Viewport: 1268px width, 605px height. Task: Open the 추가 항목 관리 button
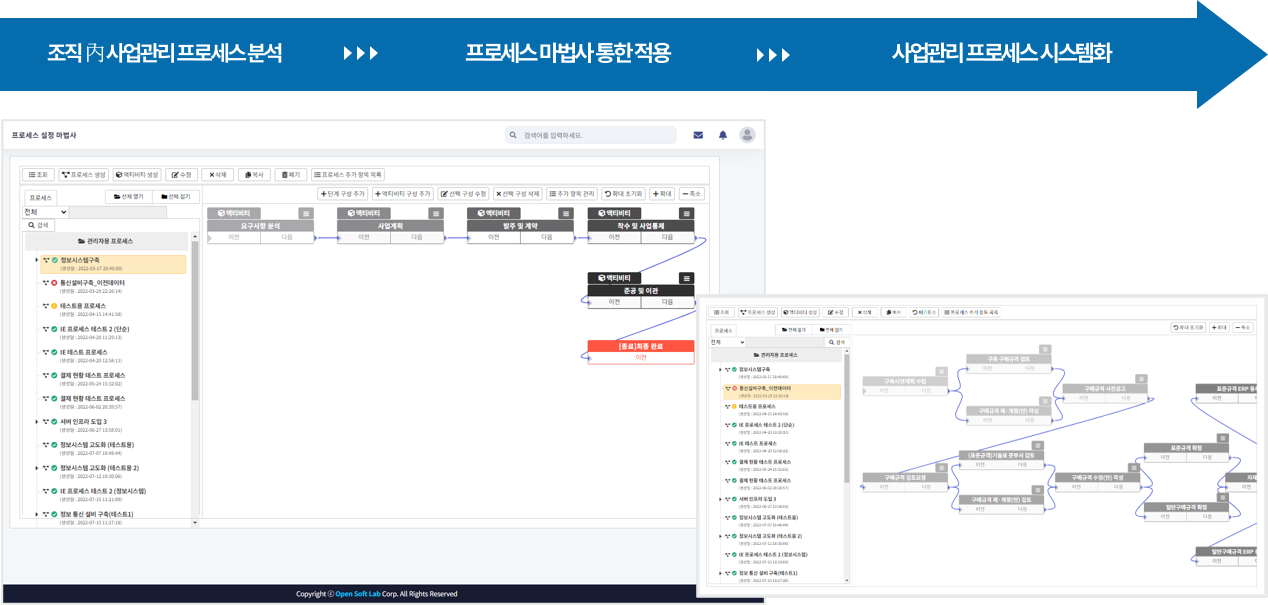click(573, 194)
